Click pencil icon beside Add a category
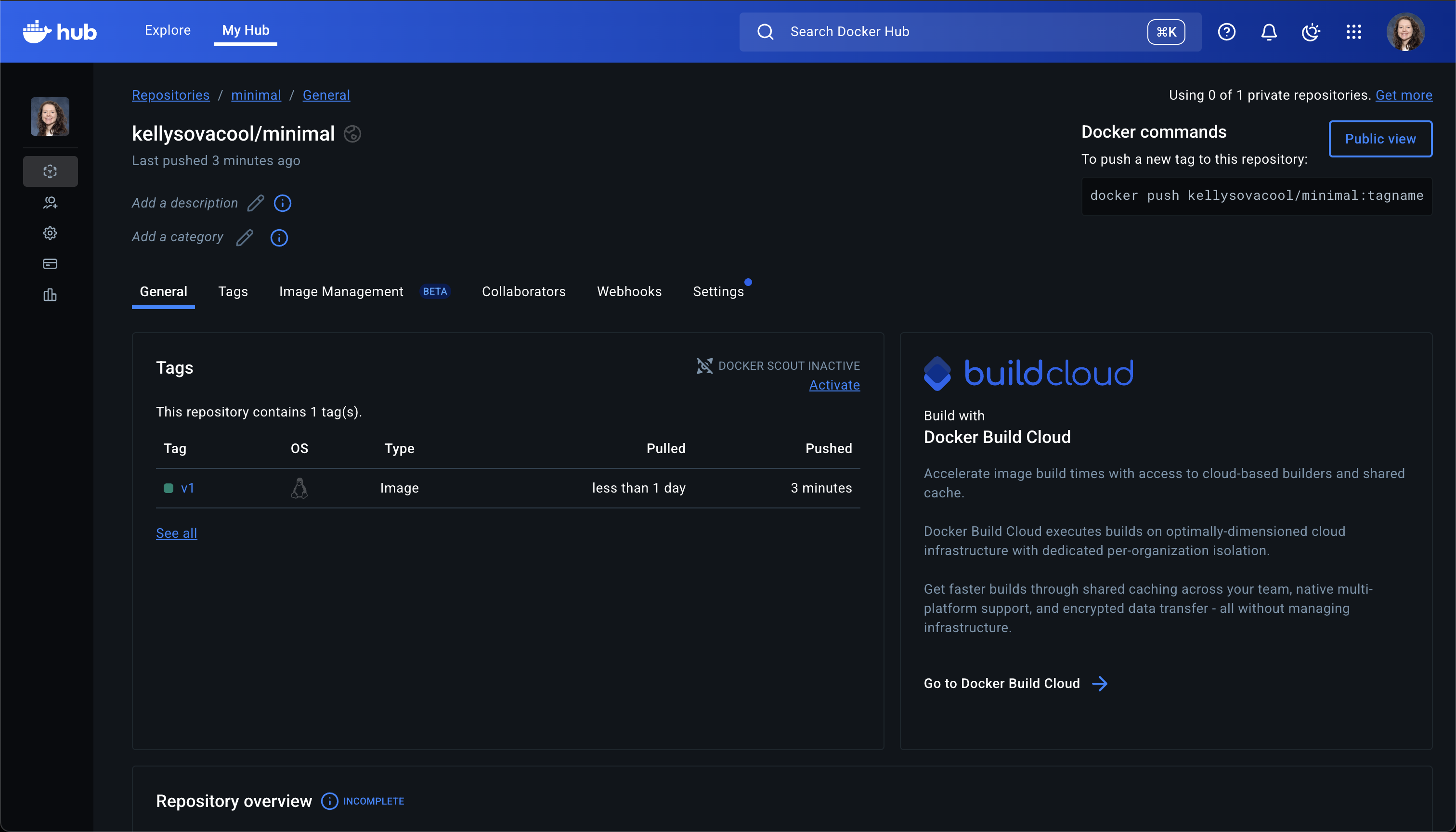This screenshot has width=1456, height=832. click(245, 238)
